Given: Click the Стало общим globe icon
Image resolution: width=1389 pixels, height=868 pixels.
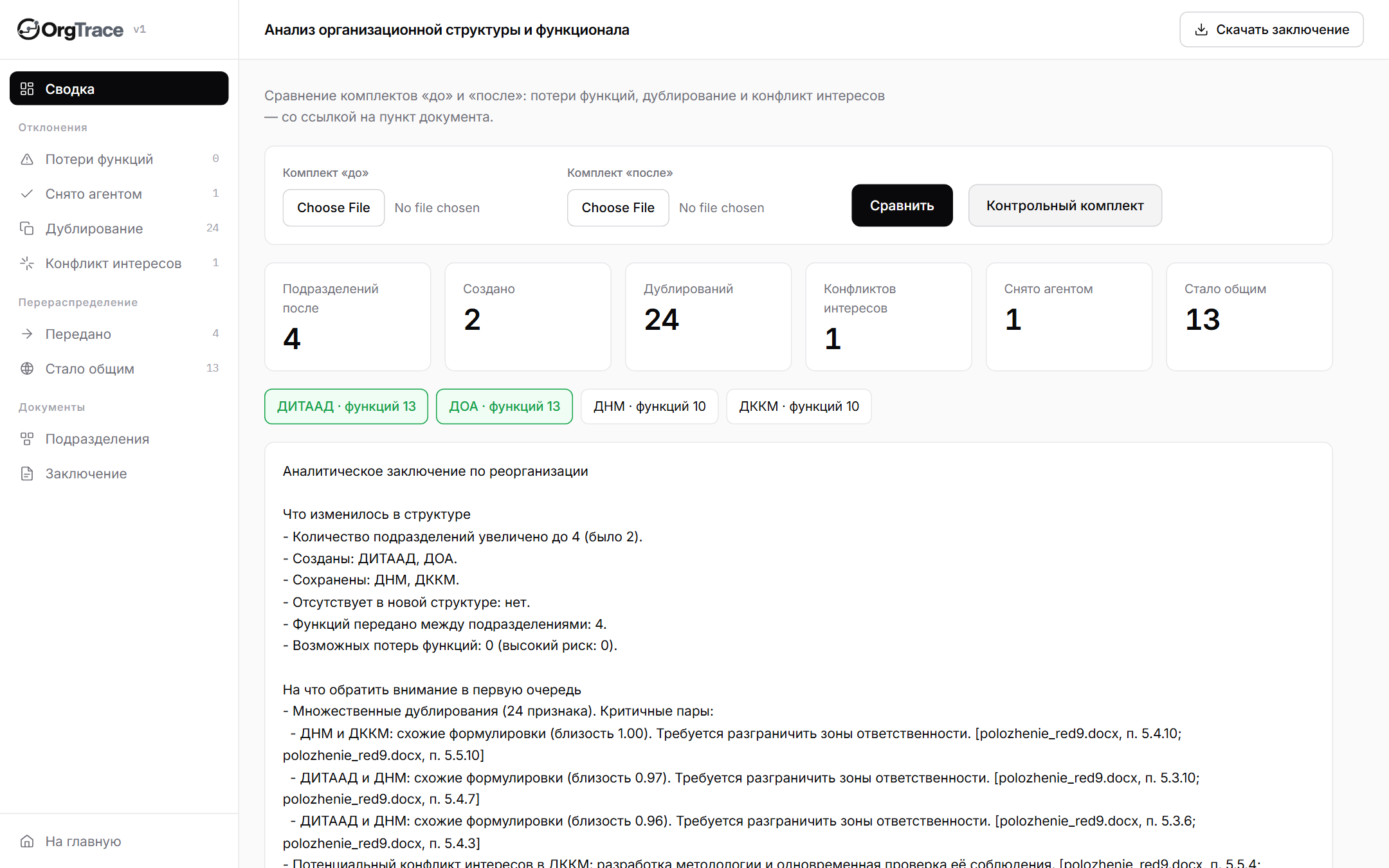Looking at the screenshot, I should coord(27,369).
